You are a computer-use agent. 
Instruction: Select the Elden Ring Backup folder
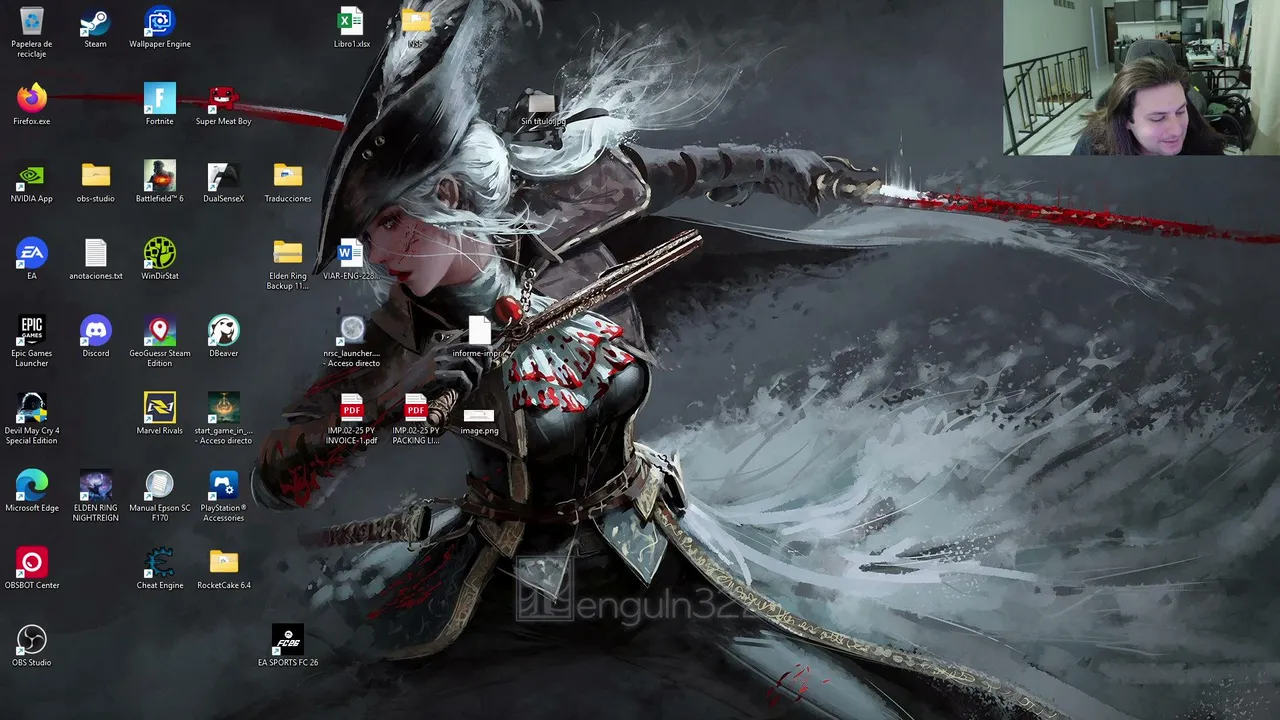tap(287, 252)
